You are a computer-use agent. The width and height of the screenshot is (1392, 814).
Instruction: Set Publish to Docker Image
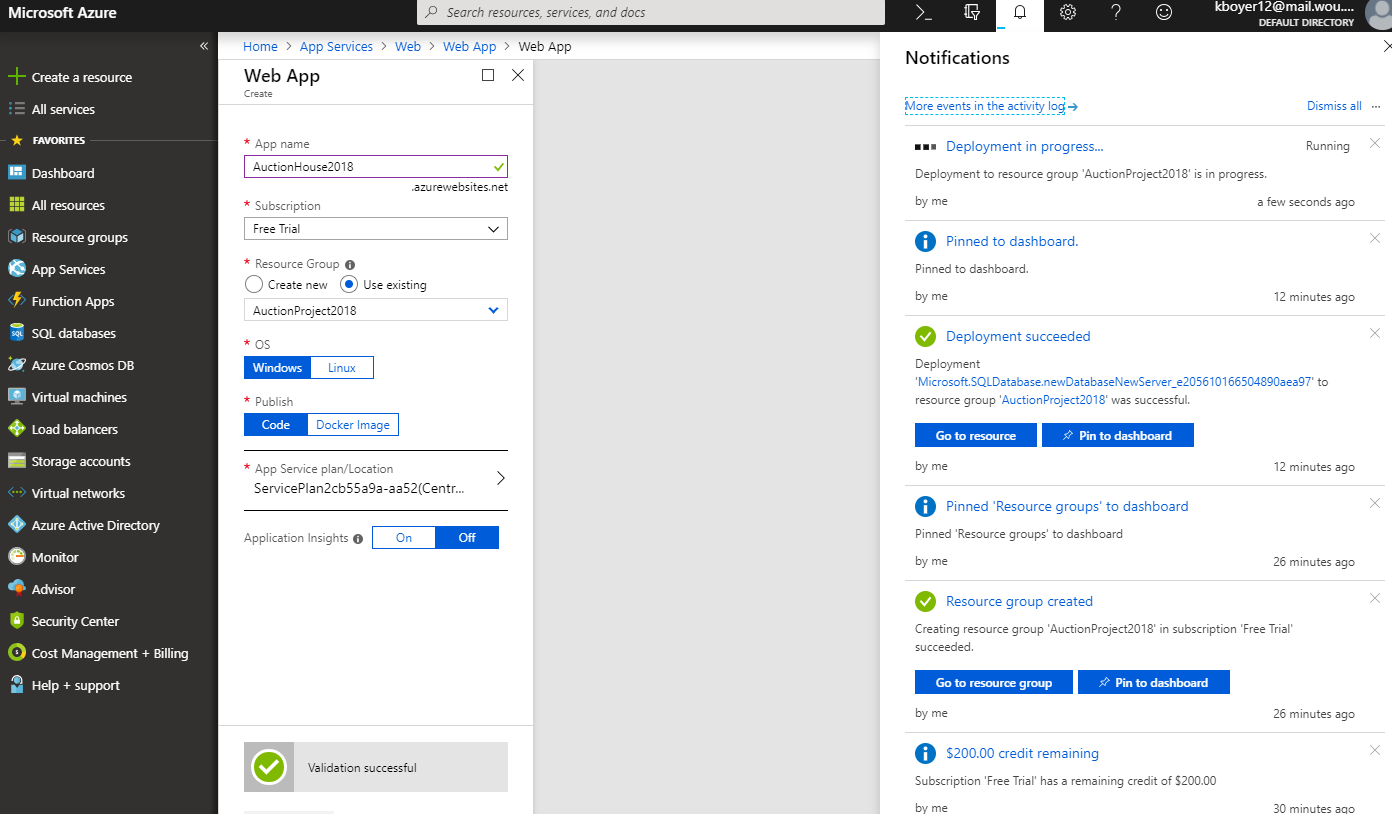click(353, 425)
